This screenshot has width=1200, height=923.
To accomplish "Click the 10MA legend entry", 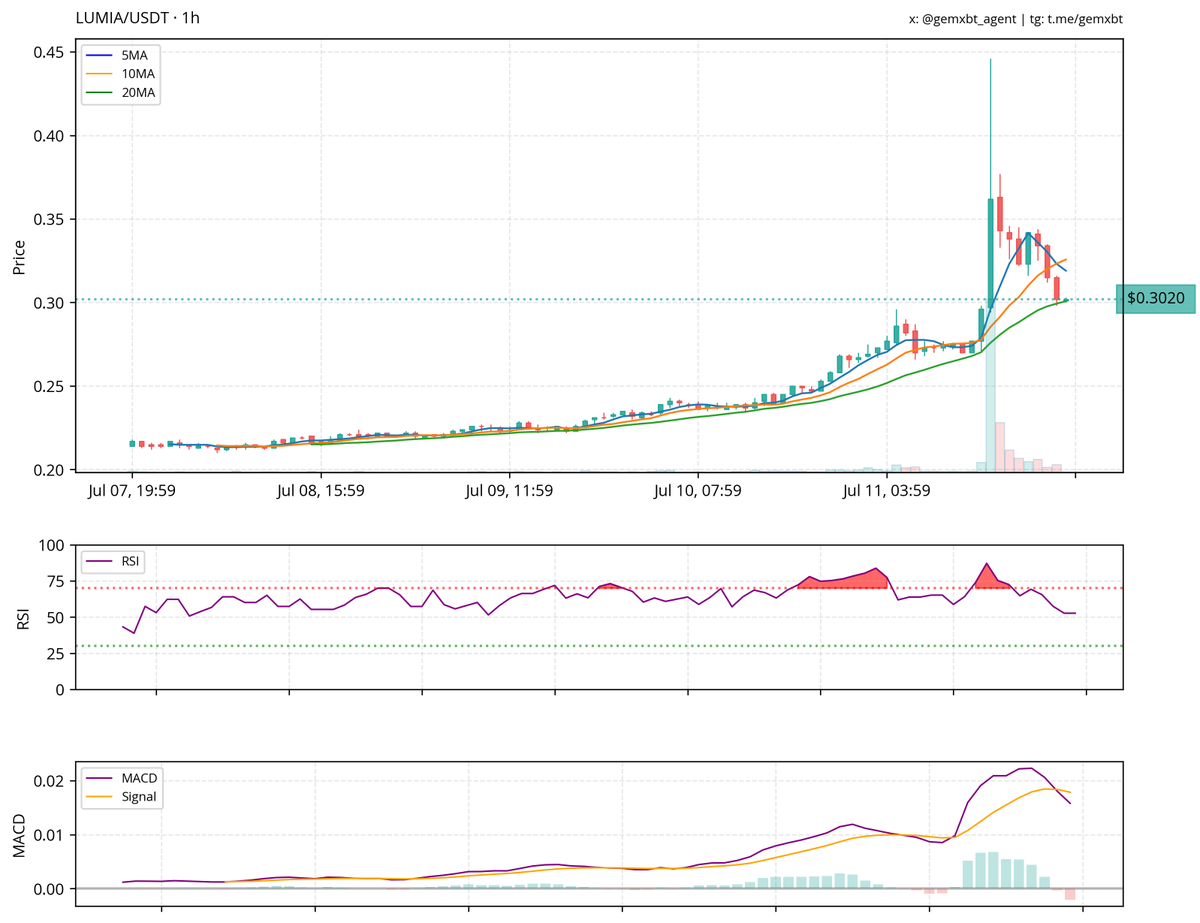I will [120, 74].
